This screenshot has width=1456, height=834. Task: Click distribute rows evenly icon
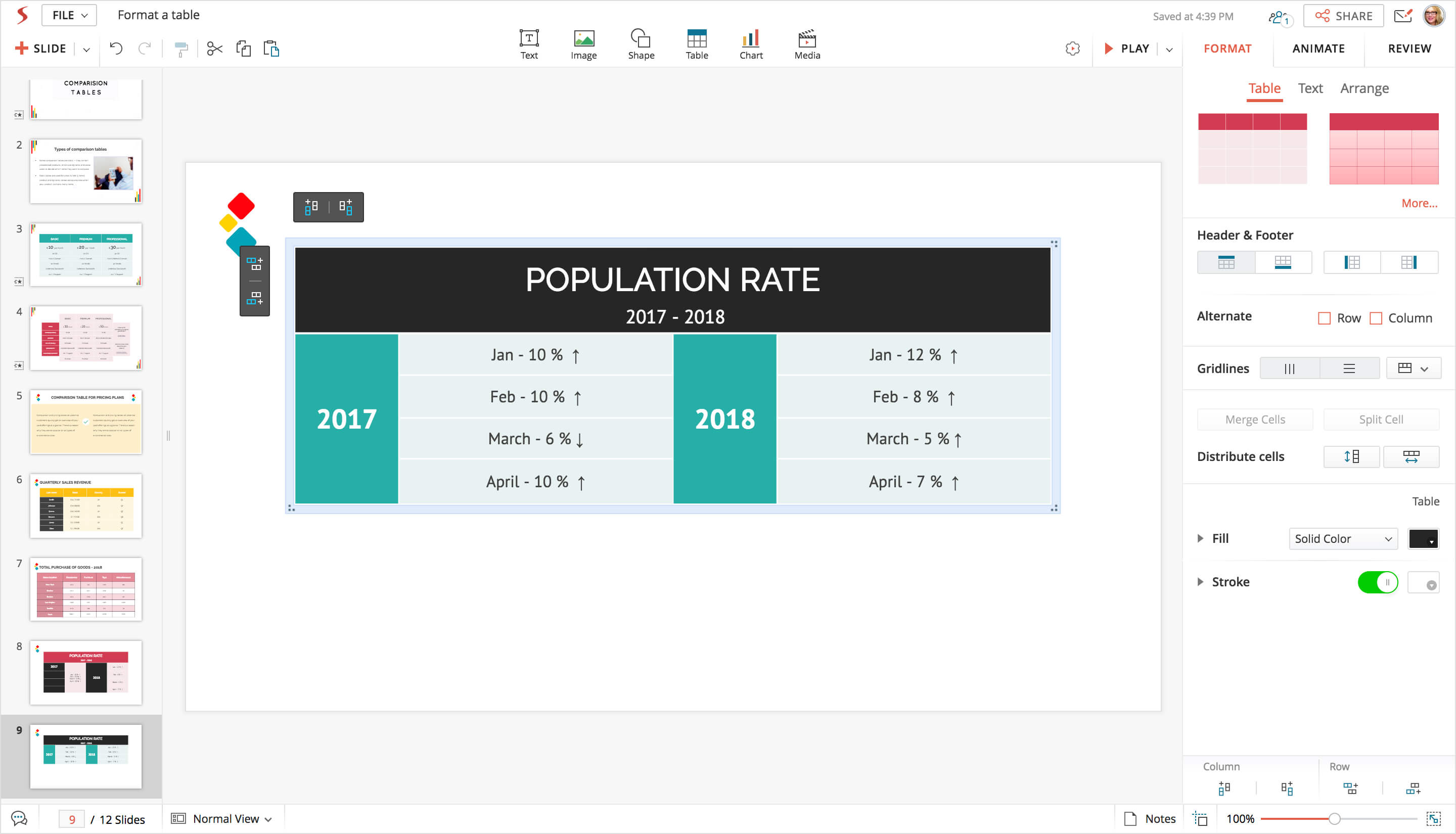[1351, 456]
